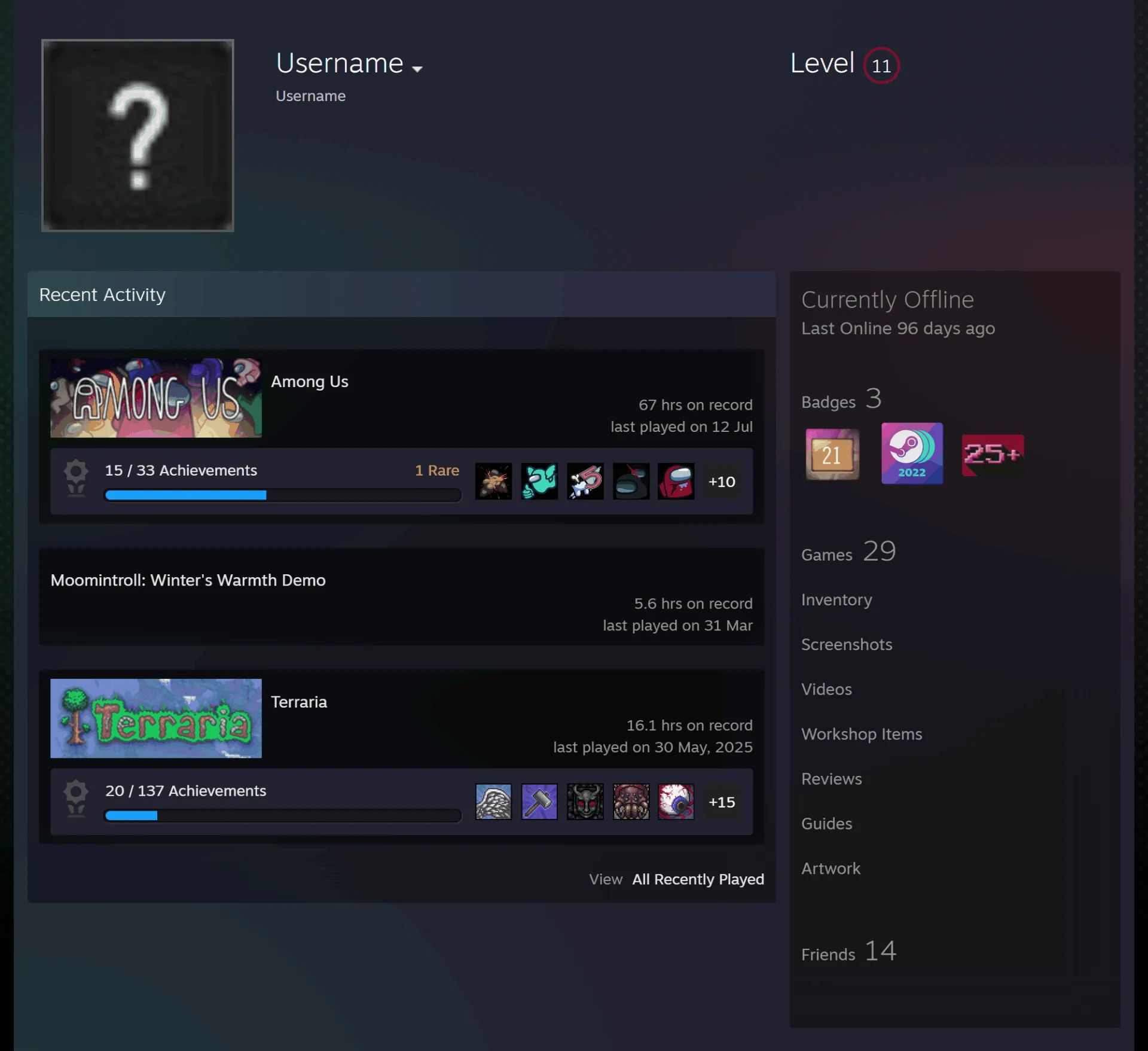Open 20 / 137 Achievements for Terraria
The height and width of the screenshot is (1051, 1148).
185,791
